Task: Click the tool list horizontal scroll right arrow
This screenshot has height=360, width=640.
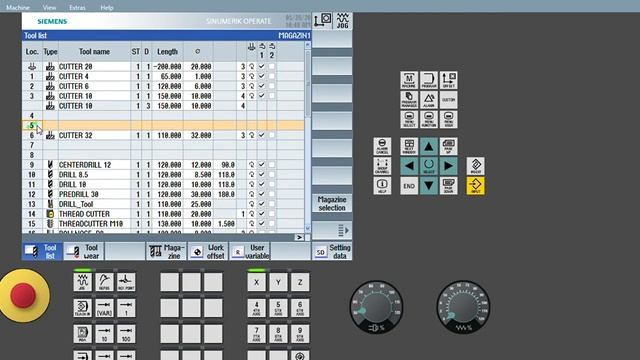Action: pos(299,237)
